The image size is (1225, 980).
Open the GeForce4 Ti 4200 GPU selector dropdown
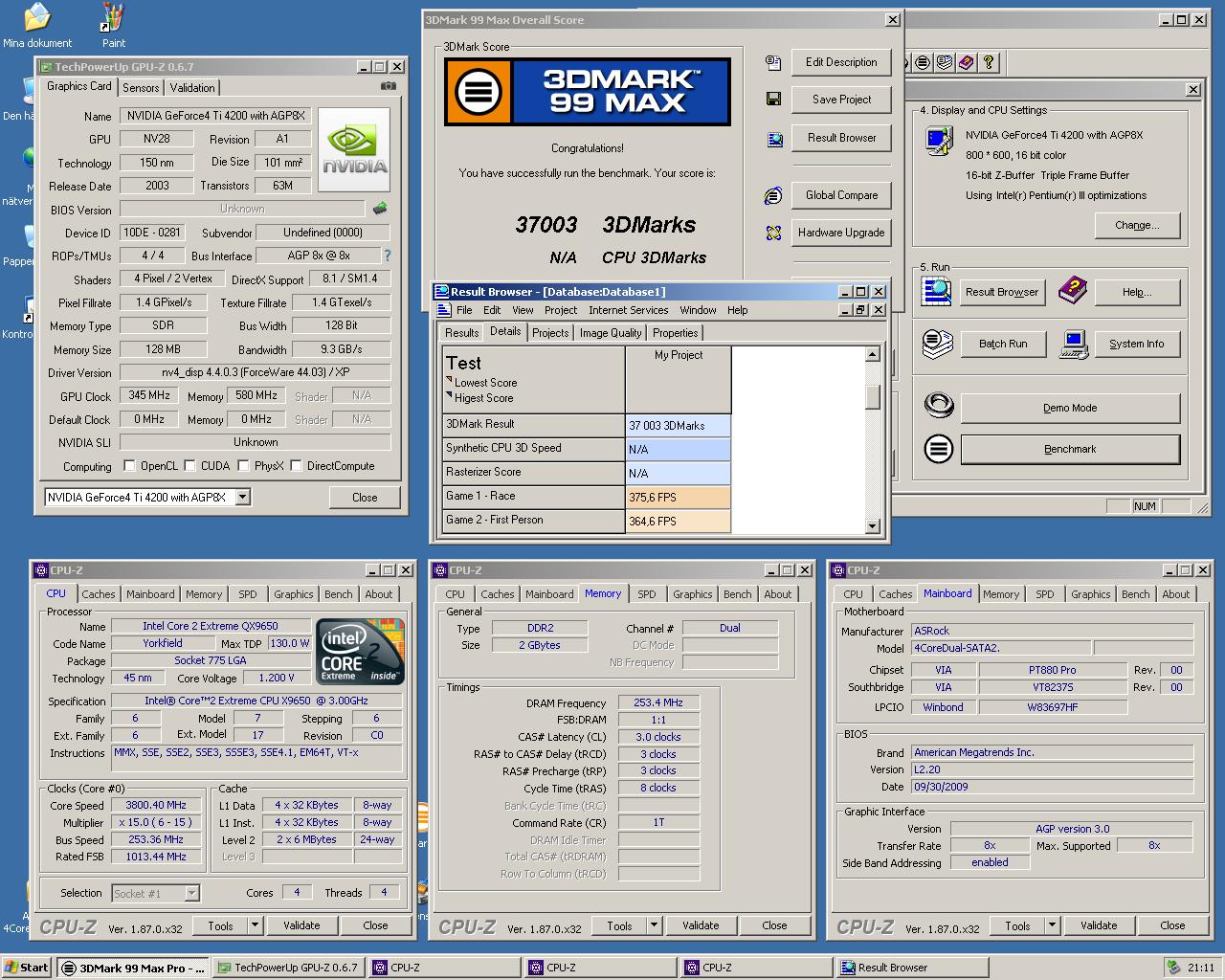(242, 497)
